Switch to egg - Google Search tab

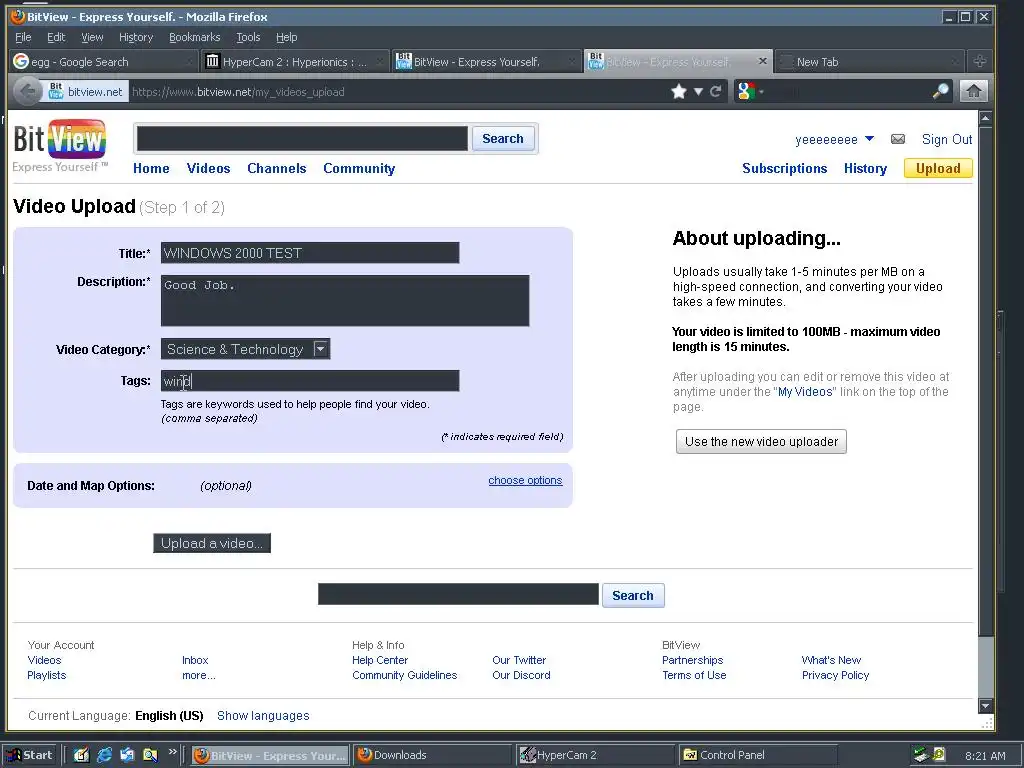103,61
